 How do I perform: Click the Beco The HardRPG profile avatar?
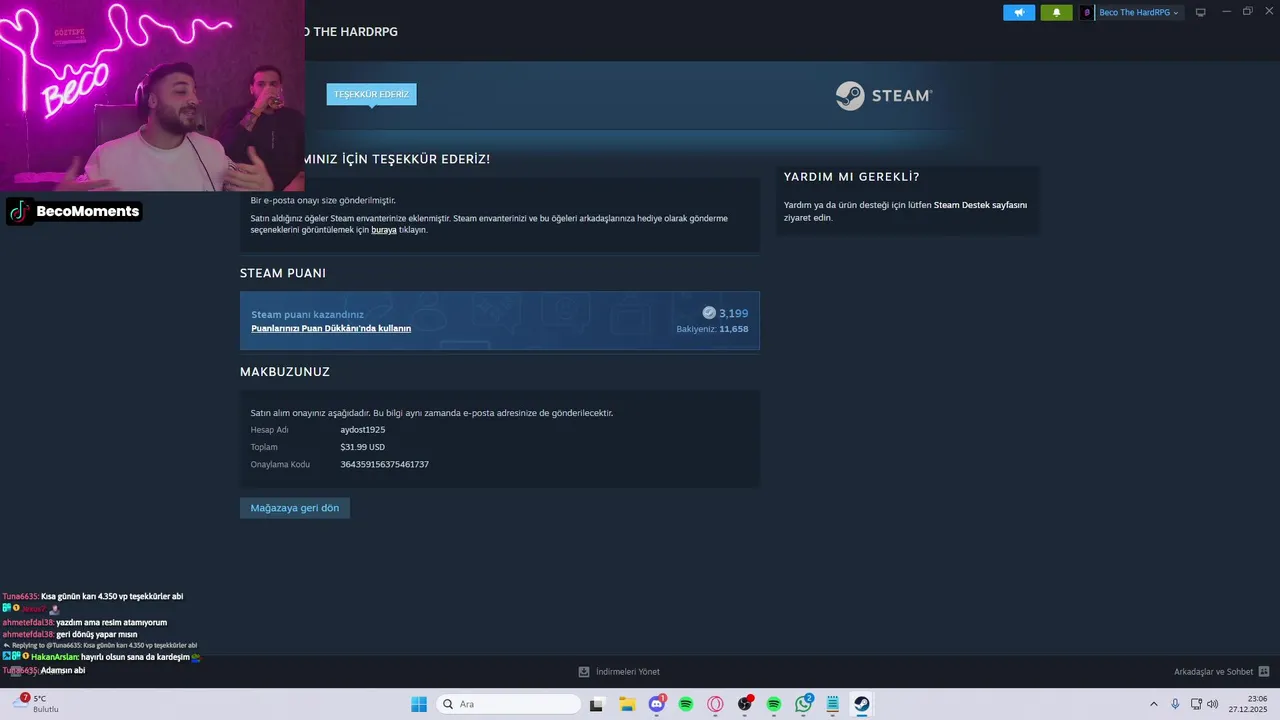coord(1087,12)
